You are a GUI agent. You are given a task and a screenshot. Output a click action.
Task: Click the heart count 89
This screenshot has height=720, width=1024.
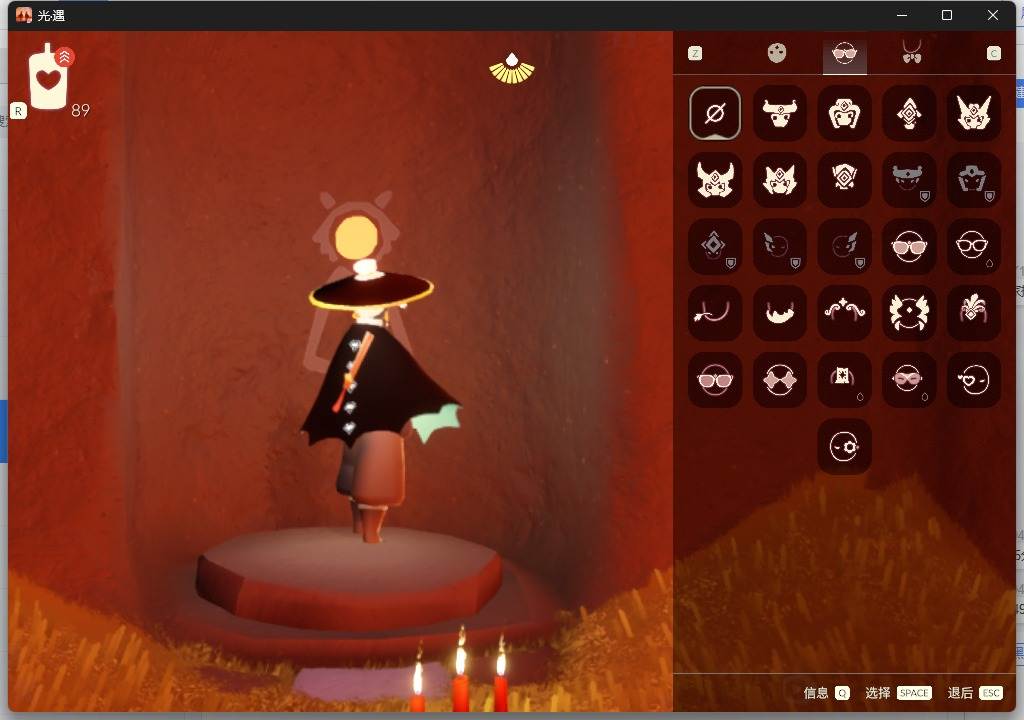click(80, 110)
